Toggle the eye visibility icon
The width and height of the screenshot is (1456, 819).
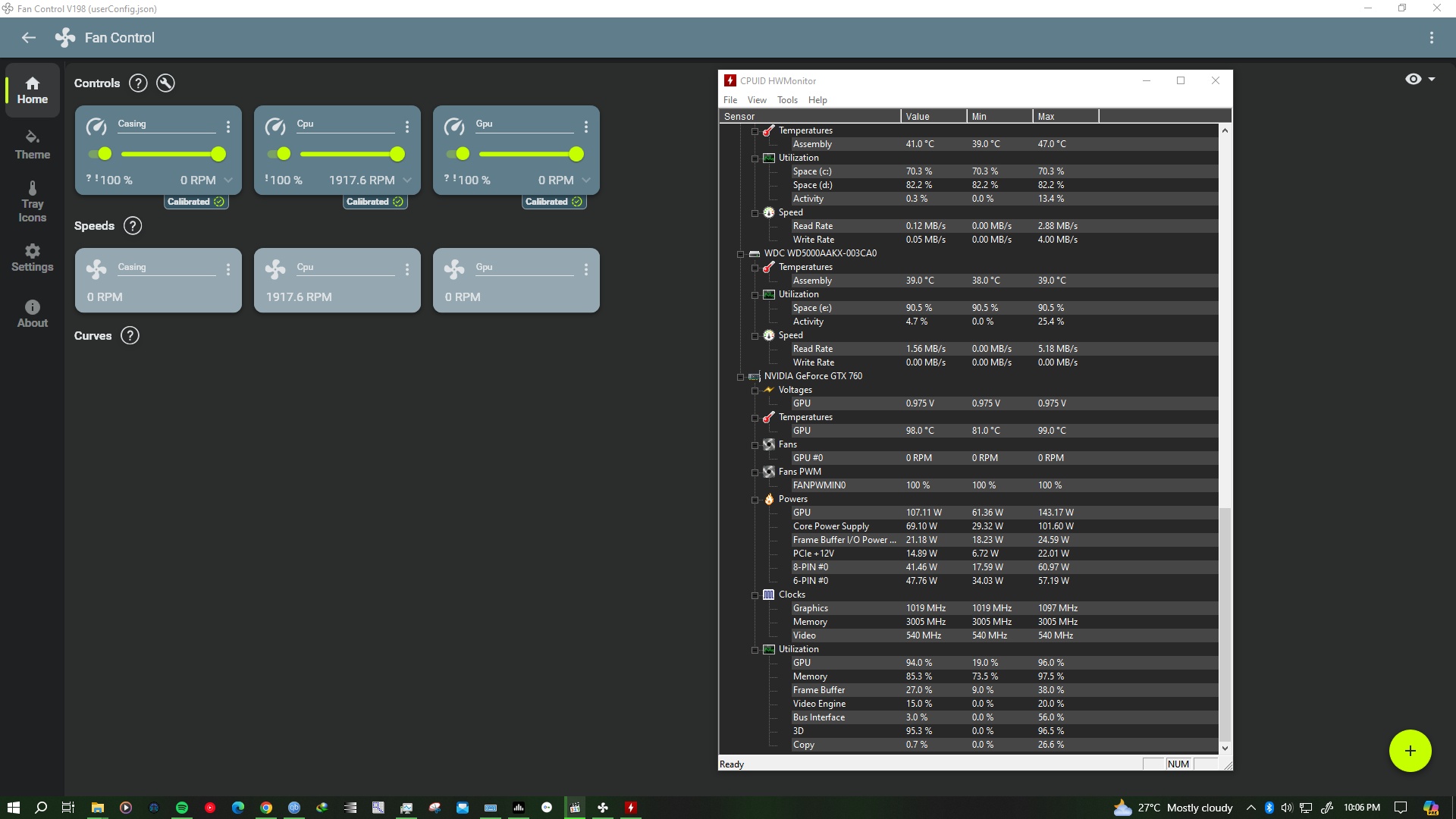(x=1414, y=79)
